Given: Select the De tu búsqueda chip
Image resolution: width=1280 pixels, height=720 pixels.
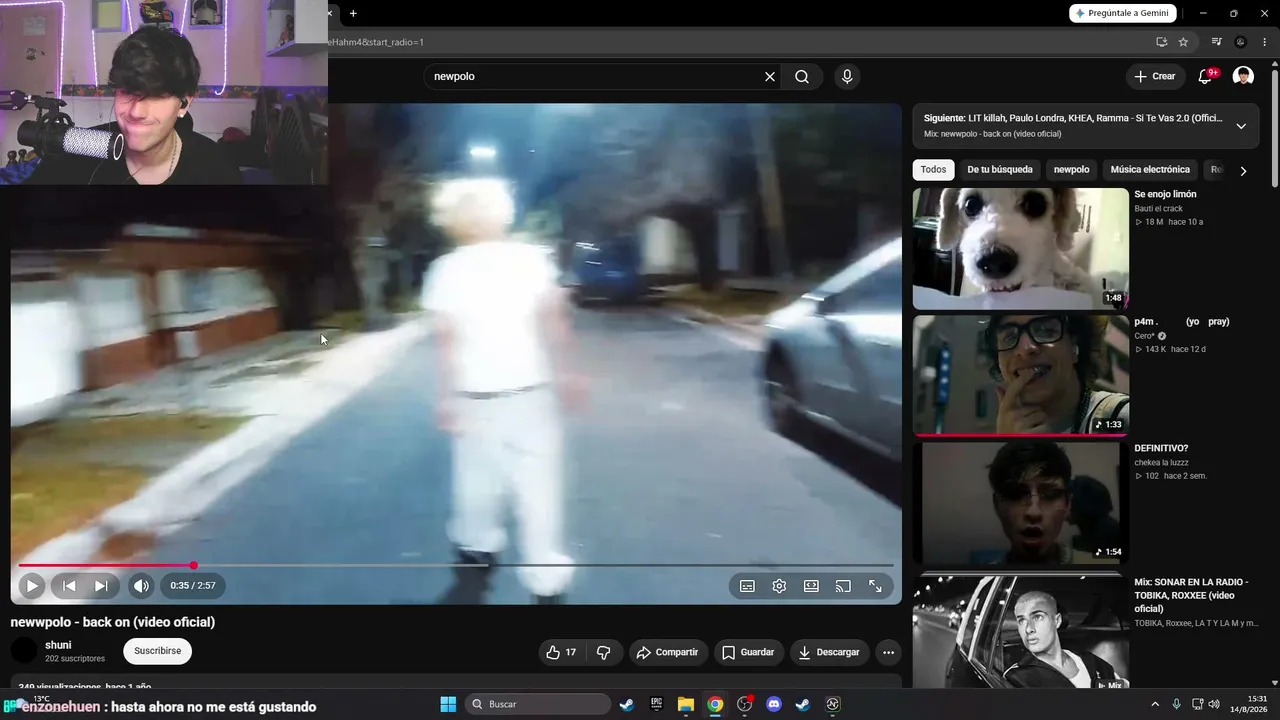Looking at the screenshot, I should click(x=1000, y=170).
